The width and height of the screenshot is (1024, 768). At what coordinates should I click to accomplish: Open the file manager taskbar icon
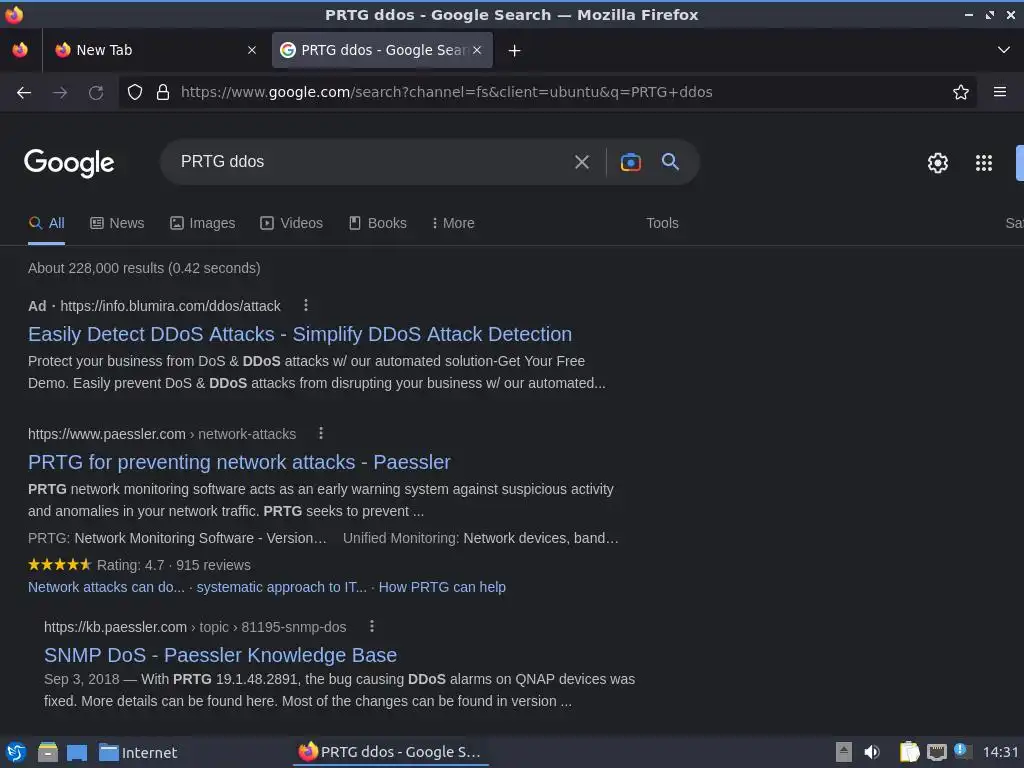tap(48, 752)
